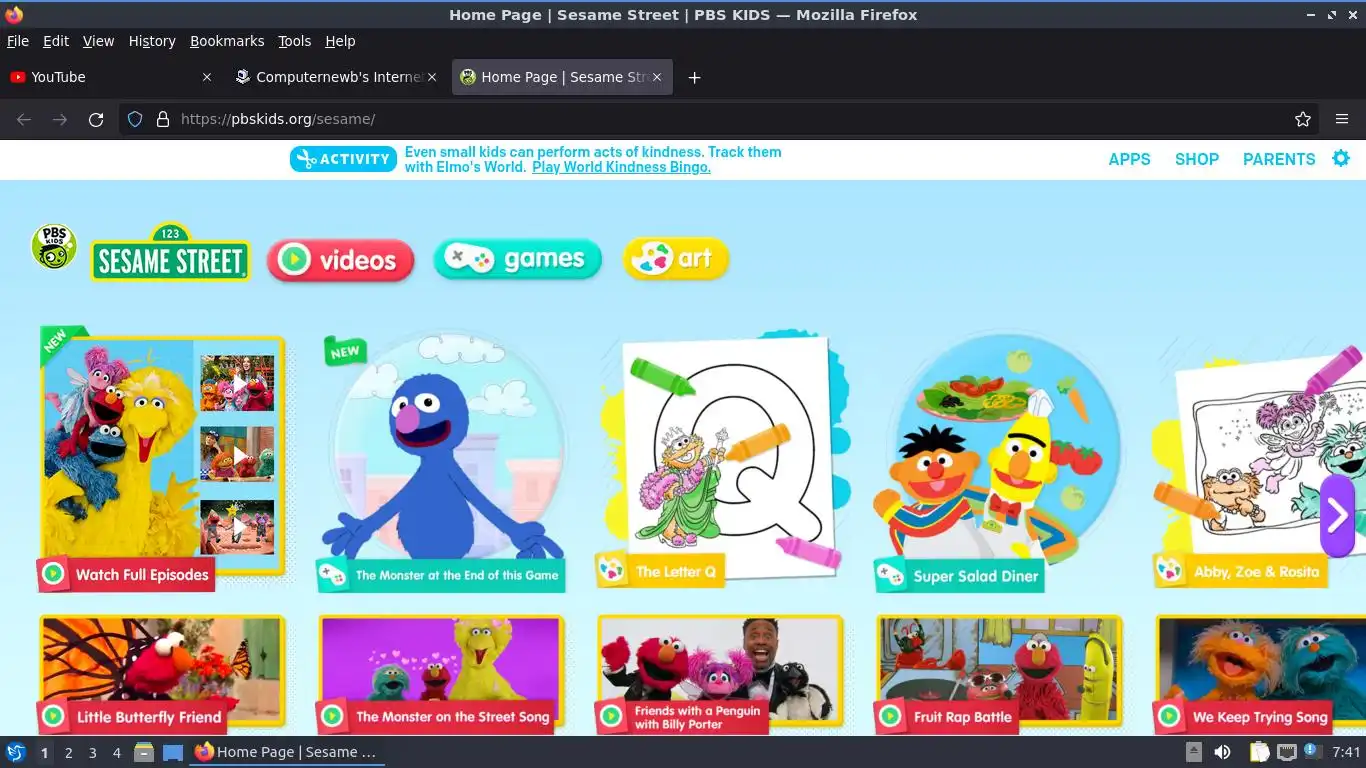
Task: Open the File menu
Action: click(x=18, y=41)
